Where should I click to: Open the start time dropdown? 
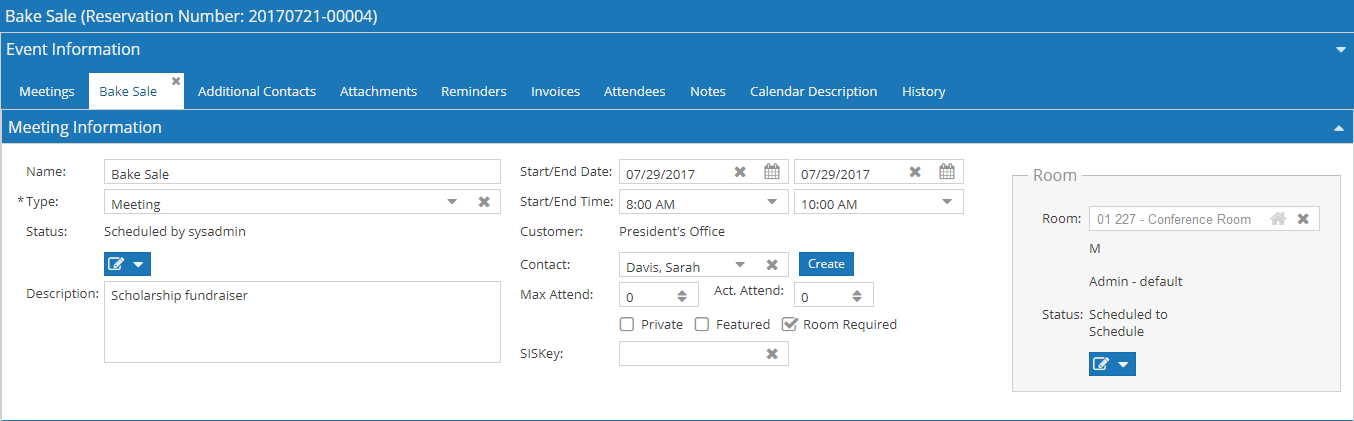tap(771, 202)
